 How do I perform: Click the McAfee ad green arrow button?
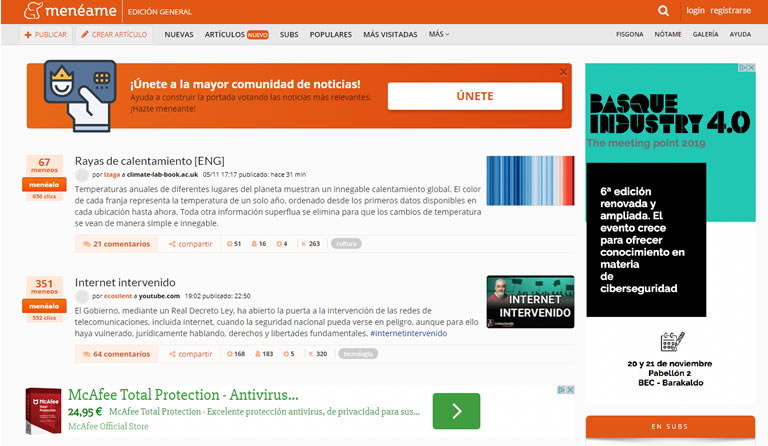click(456, 411)
